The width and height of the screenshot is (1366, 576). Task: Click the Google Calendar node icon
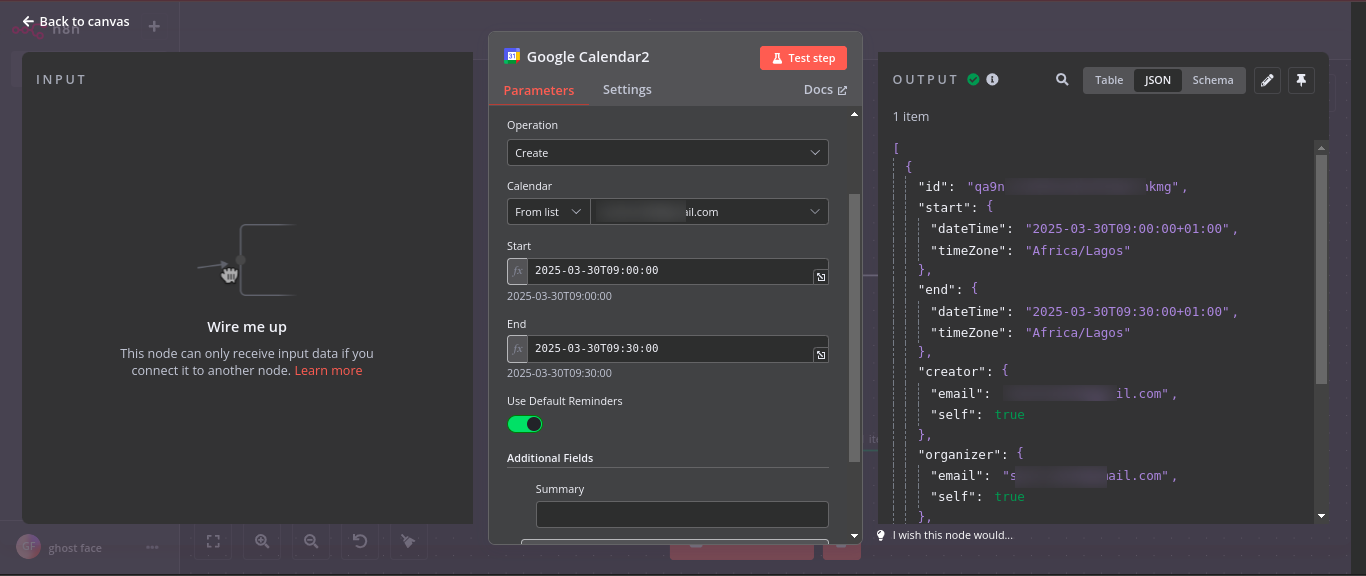[x=512, y=57]
